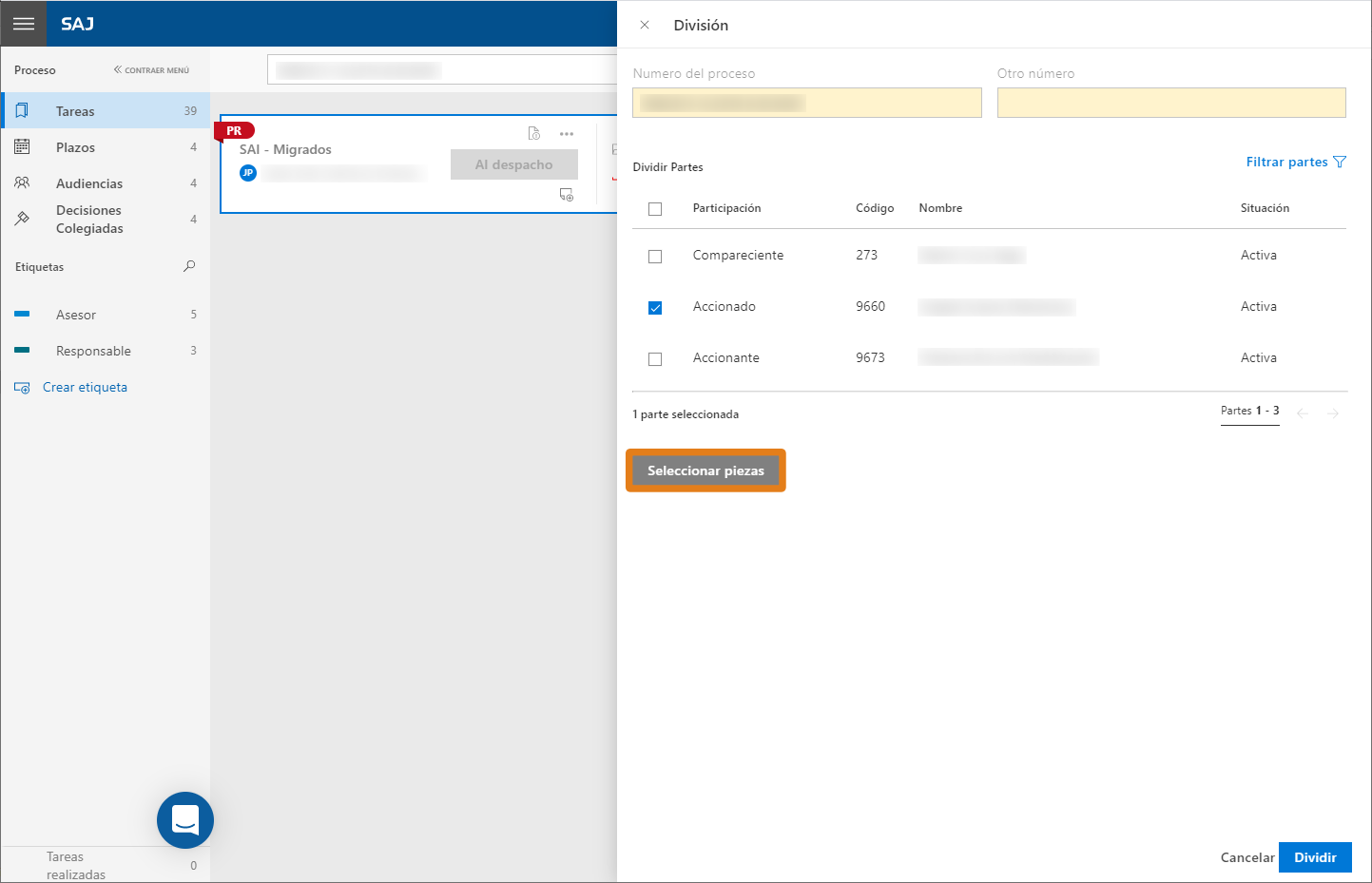
Task: Open the Plazos section
Action: click(106, 147)
